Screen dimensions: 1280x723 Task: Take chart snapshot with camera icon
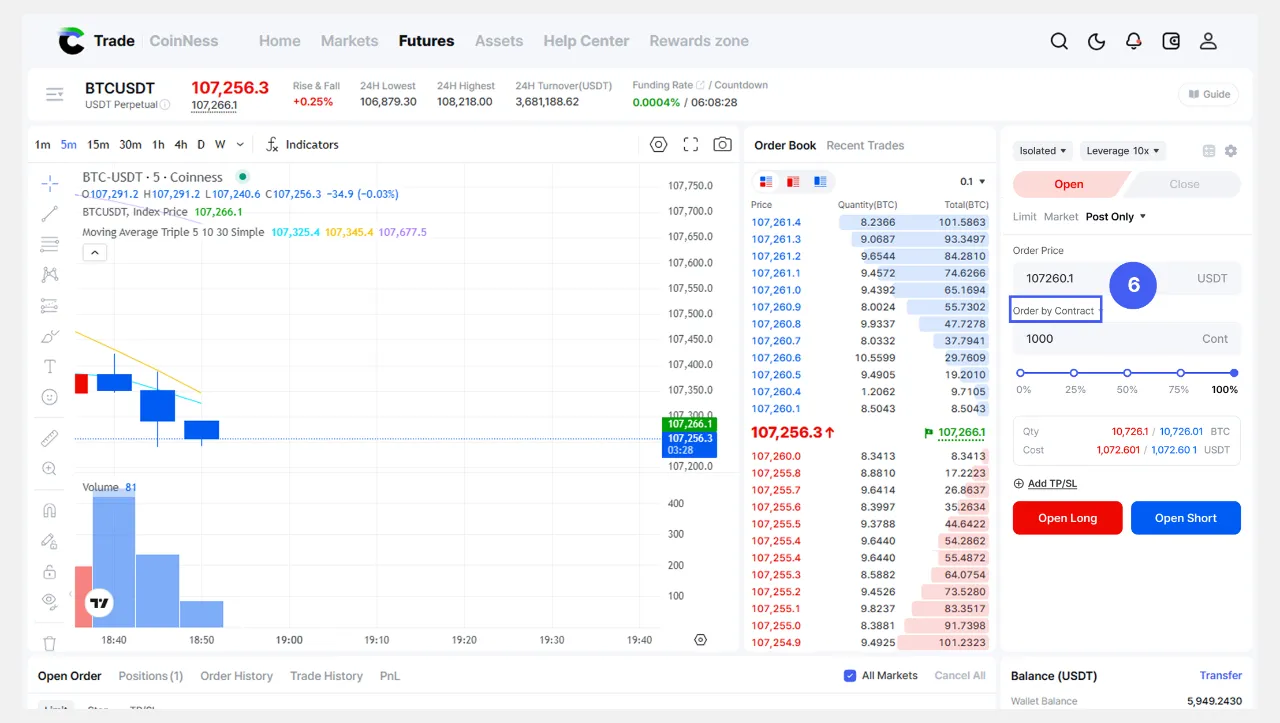[x=722, y=145]
